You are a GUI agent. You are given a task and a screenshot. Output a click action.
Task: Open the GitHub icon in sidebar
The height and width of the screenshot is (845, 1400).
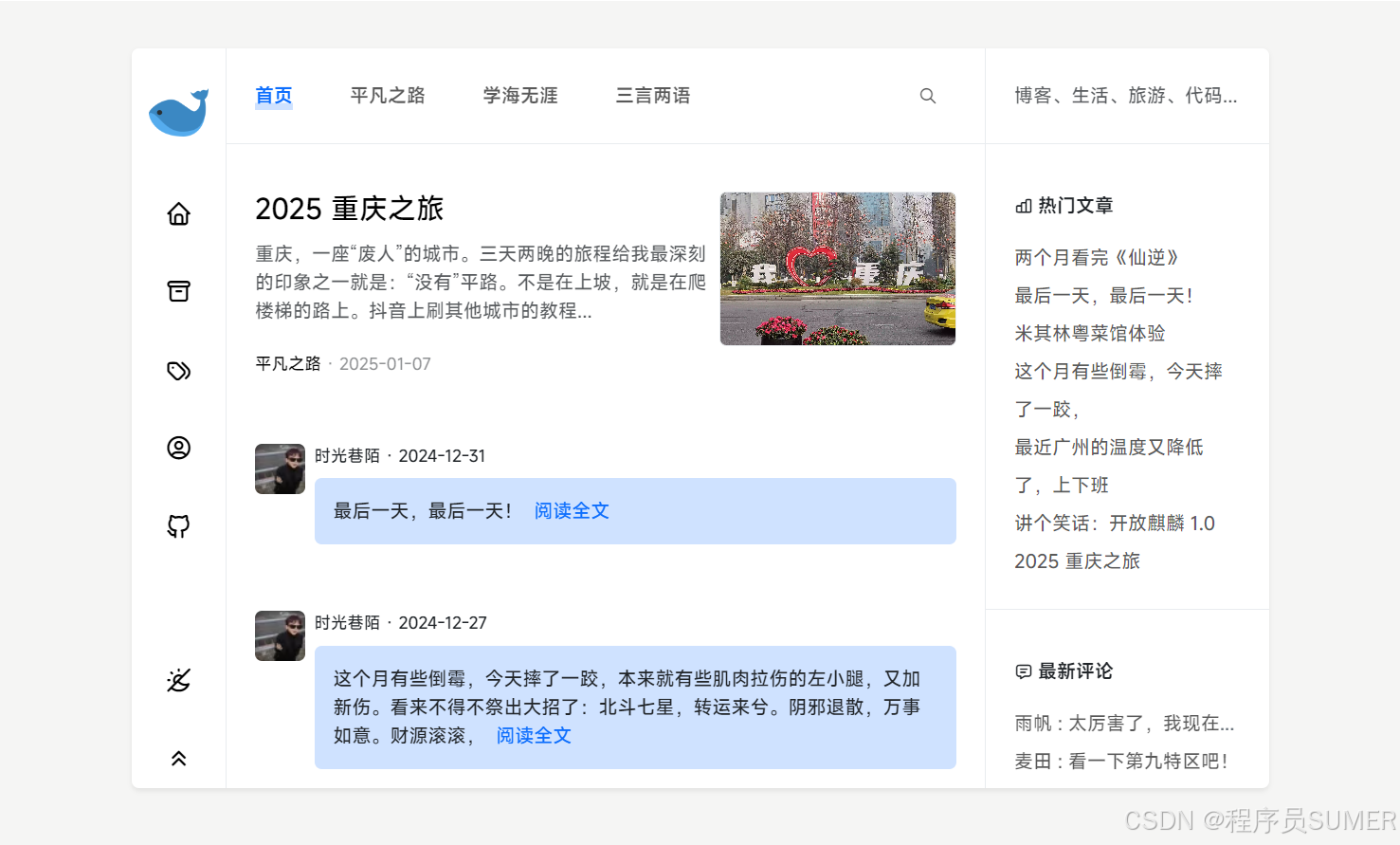coord(178,525)
